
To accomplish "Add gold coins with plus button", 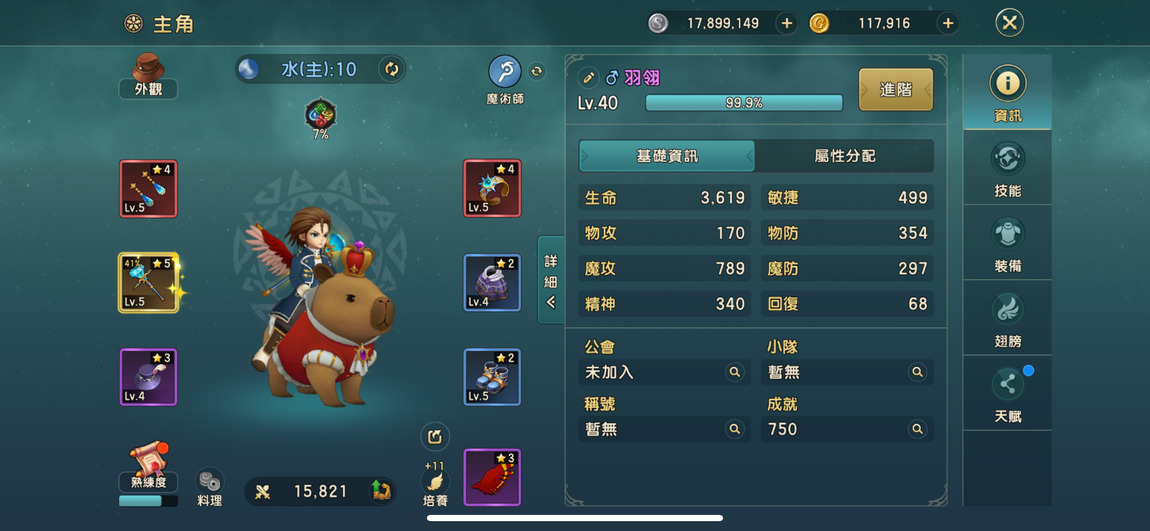I will click(948, 23).
